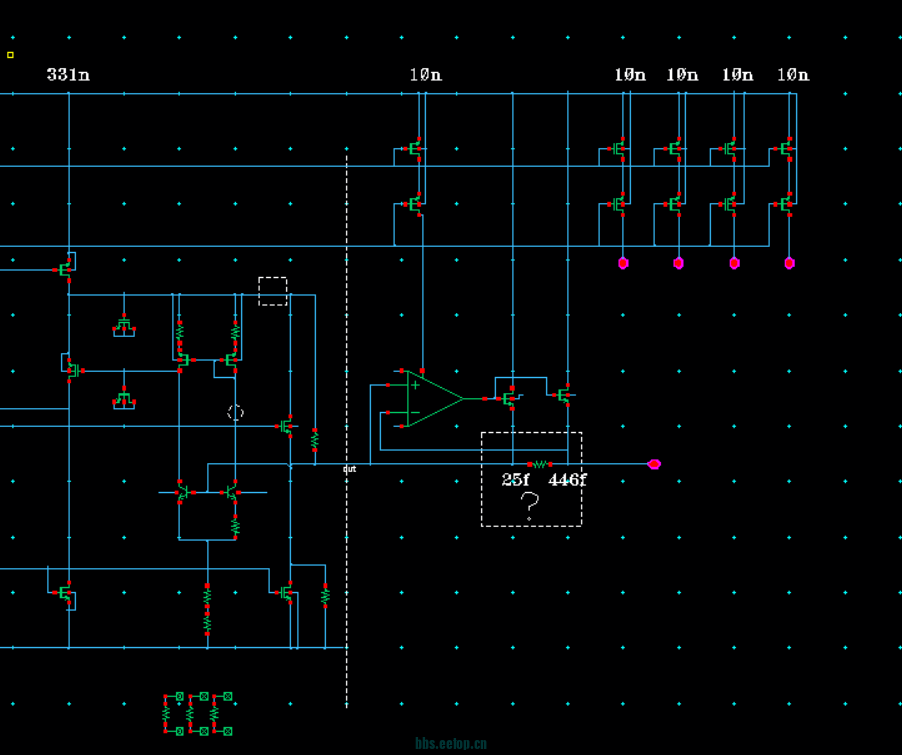Select the upper transistor under the leftmost 10n label
The image size is (902, 755).
(x=415, y=149)
